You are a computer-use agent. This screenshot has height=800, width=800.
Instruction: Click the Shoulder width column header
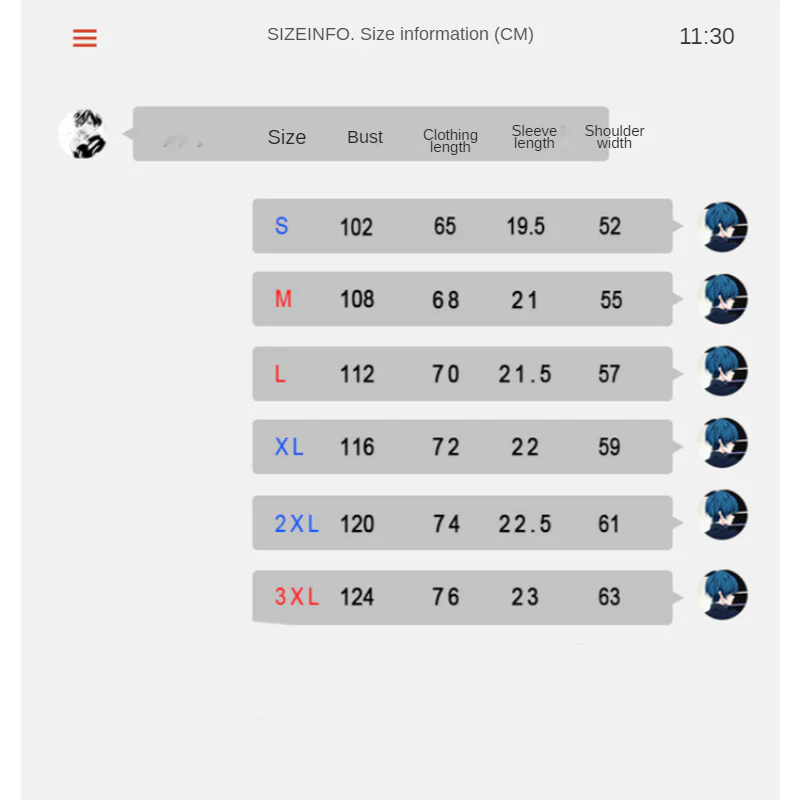click(614, 137)
